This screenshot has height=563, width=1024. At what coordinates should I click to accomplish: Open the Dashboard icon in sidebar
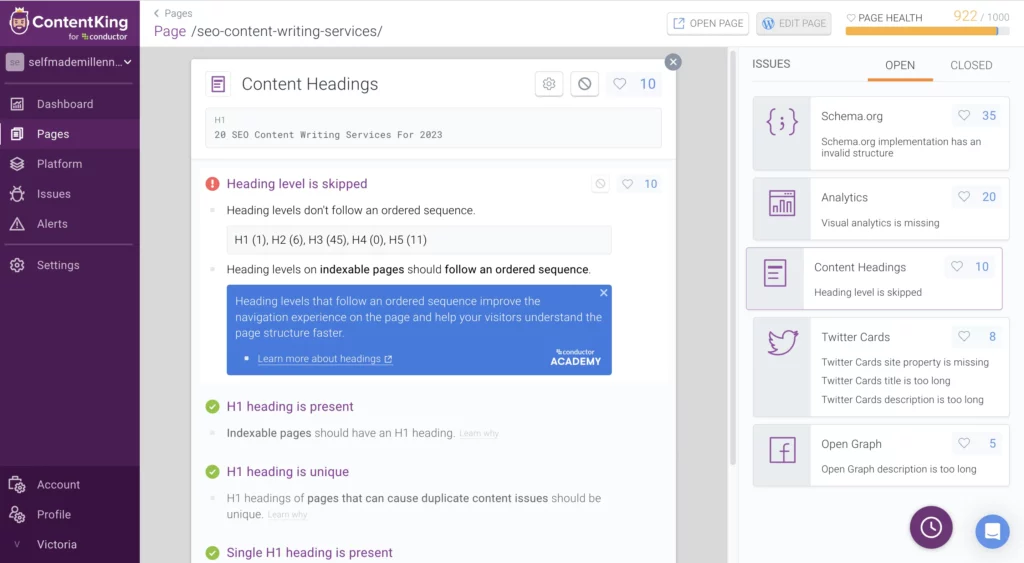(17, 104)
